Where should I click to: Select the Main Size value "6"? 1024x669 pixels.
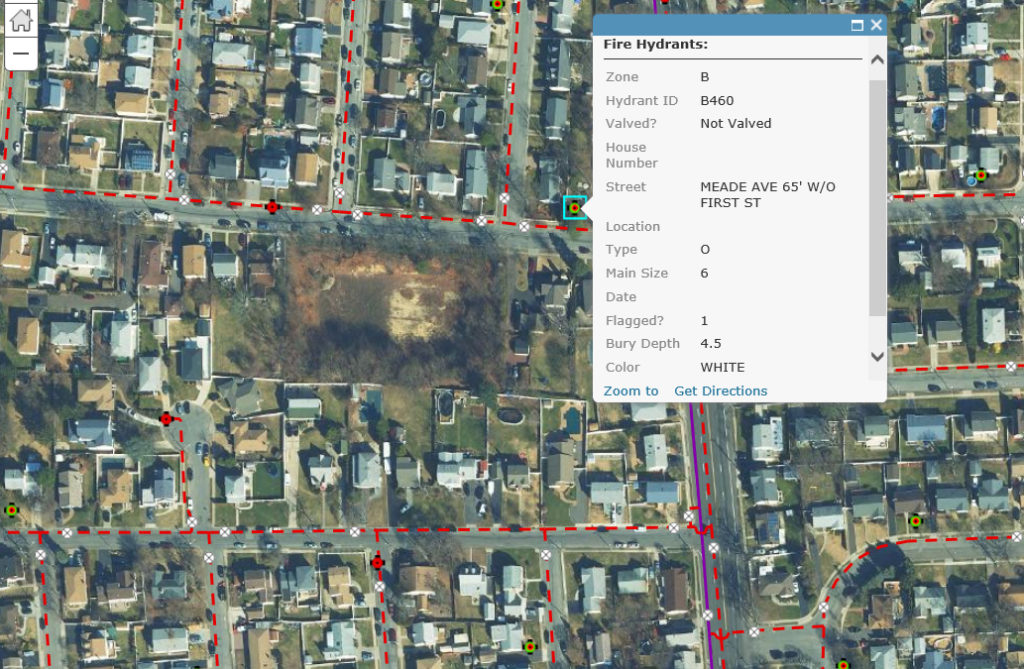click(x=704, y=273)
